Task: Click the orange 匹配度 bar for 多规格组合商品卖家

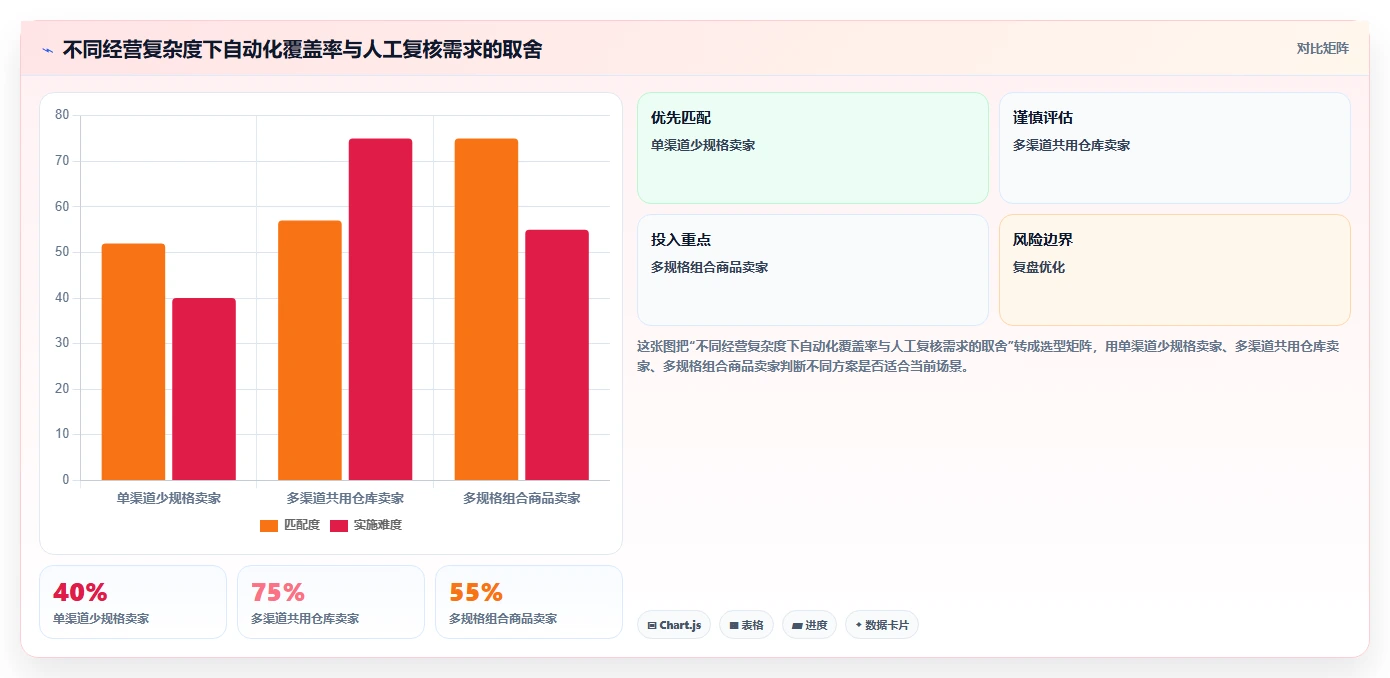Action: [486, 309]
